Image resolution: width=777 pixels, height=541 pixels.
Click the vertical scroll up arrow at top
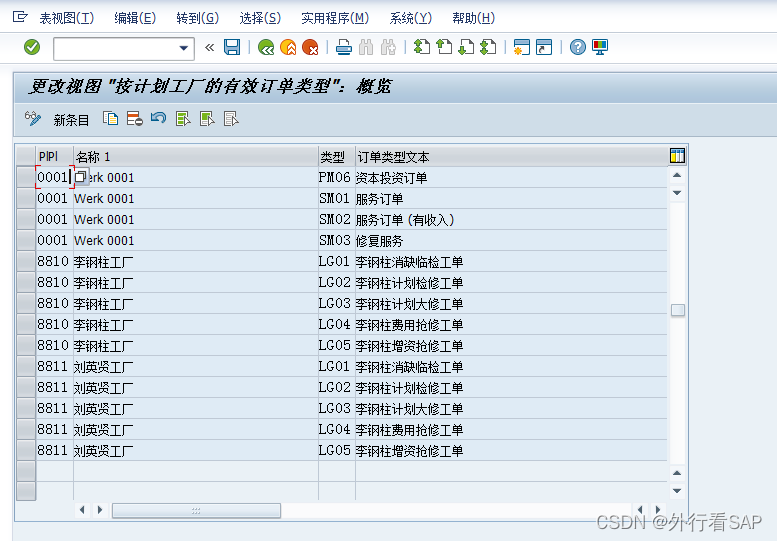[677, 175]
